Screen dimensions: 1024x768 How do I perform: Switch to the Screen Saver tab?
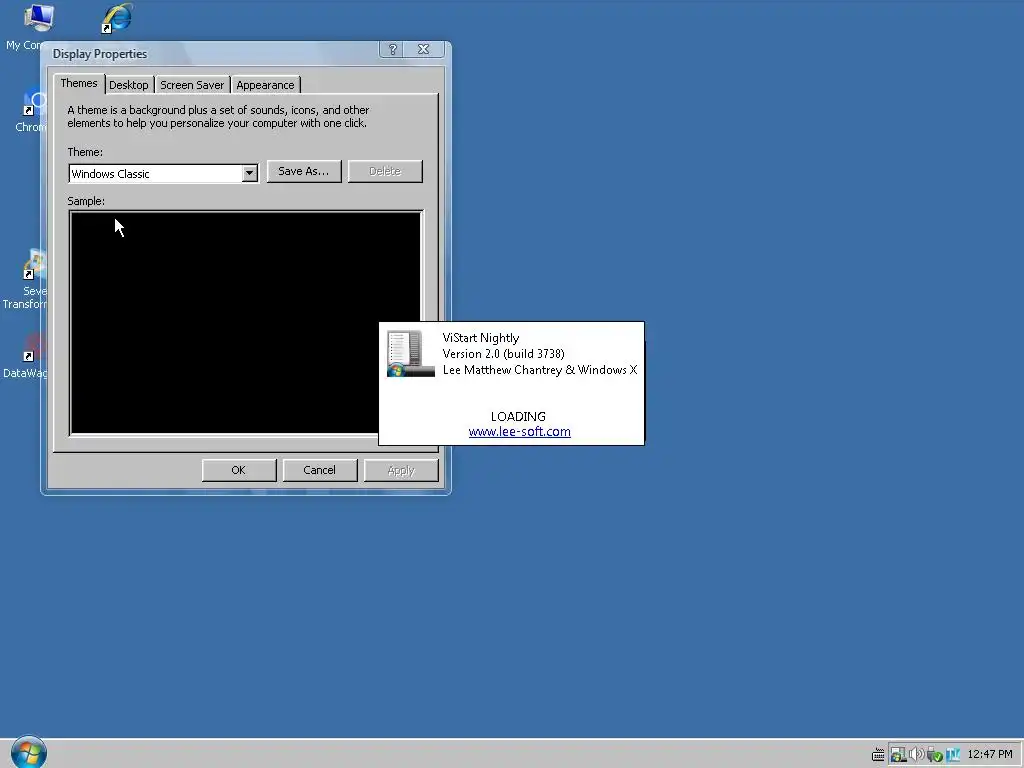[192, 85]
